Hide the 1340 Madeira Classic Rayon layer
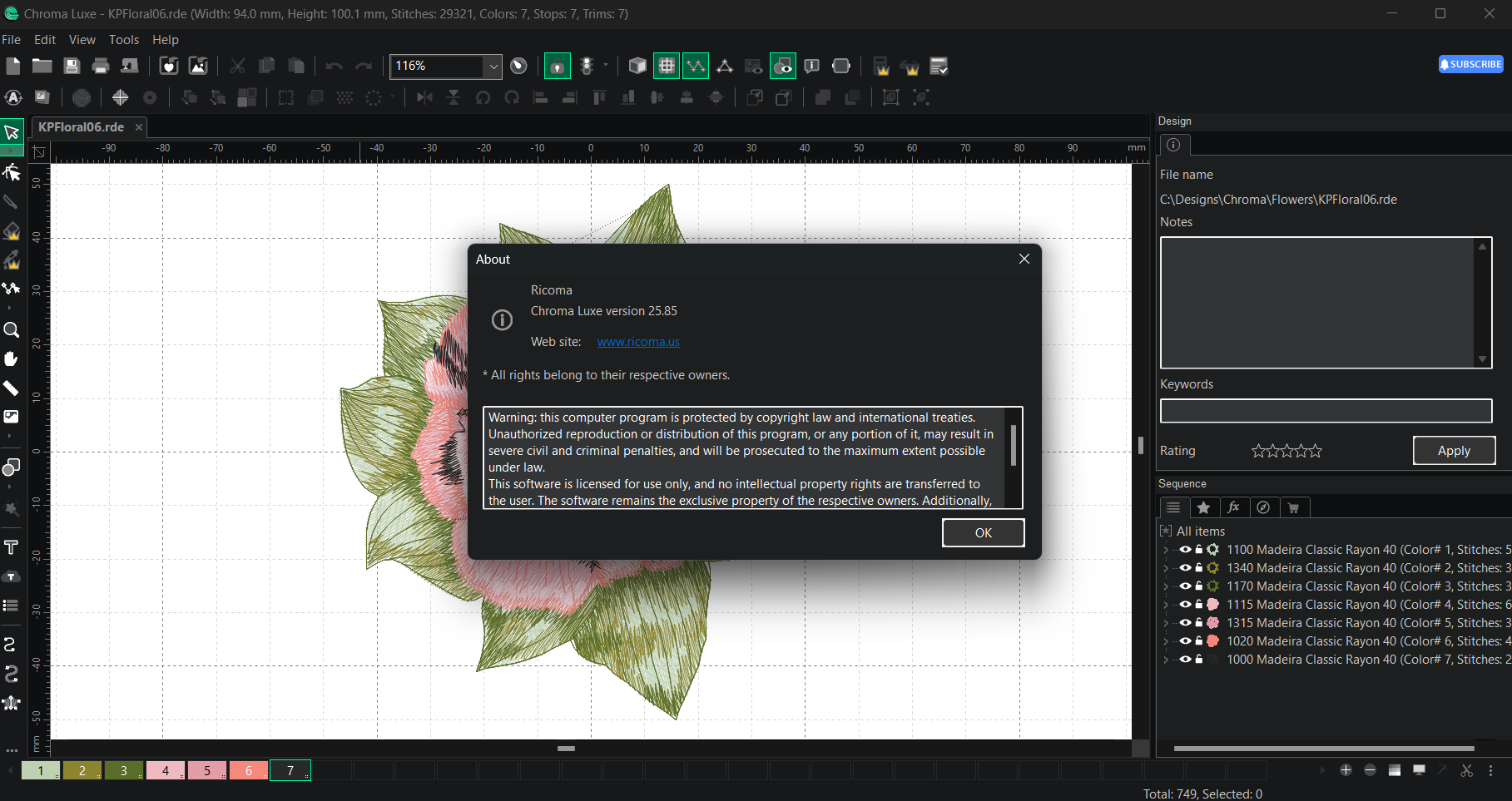1512x801 pixels. click(x=1185, y=567)
